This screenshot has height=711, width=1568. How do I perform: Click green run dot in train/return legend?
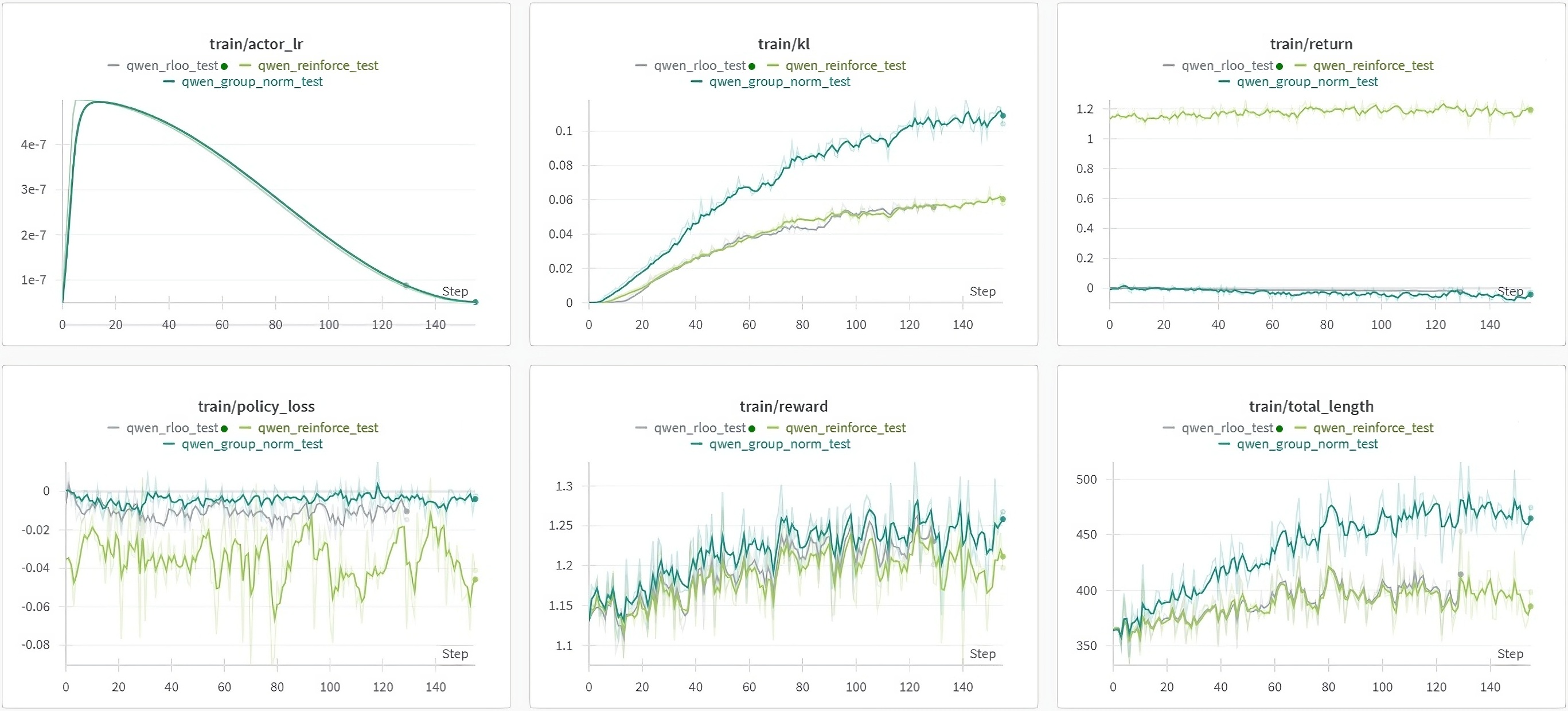coord(1280,66)
